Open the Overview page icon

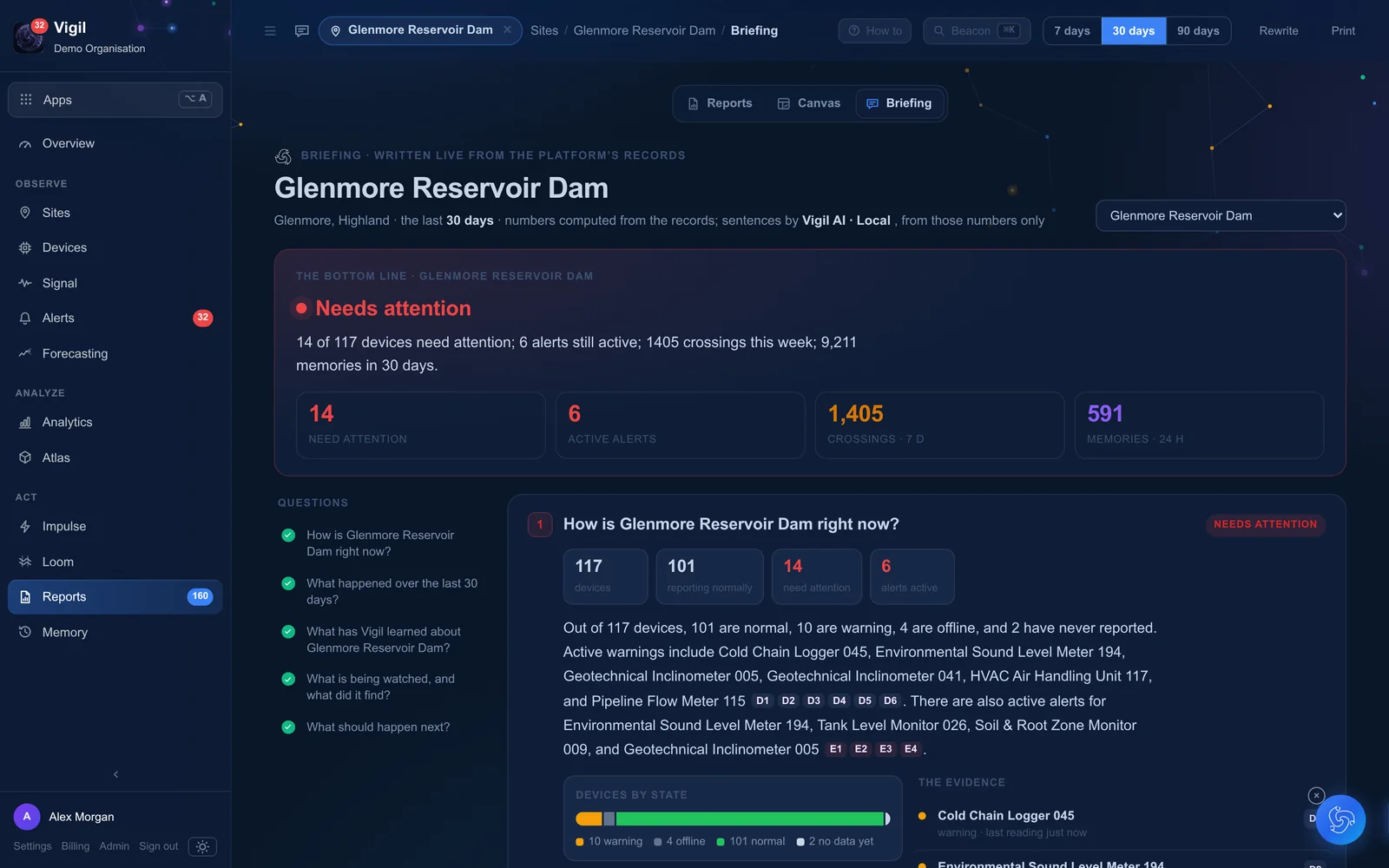click(x=25, y=144)
